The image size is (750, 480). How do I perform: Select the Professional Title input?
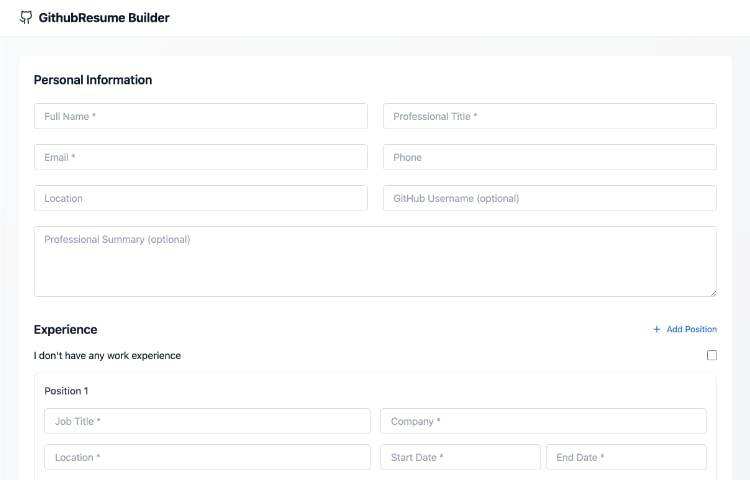tap(549, 116)
